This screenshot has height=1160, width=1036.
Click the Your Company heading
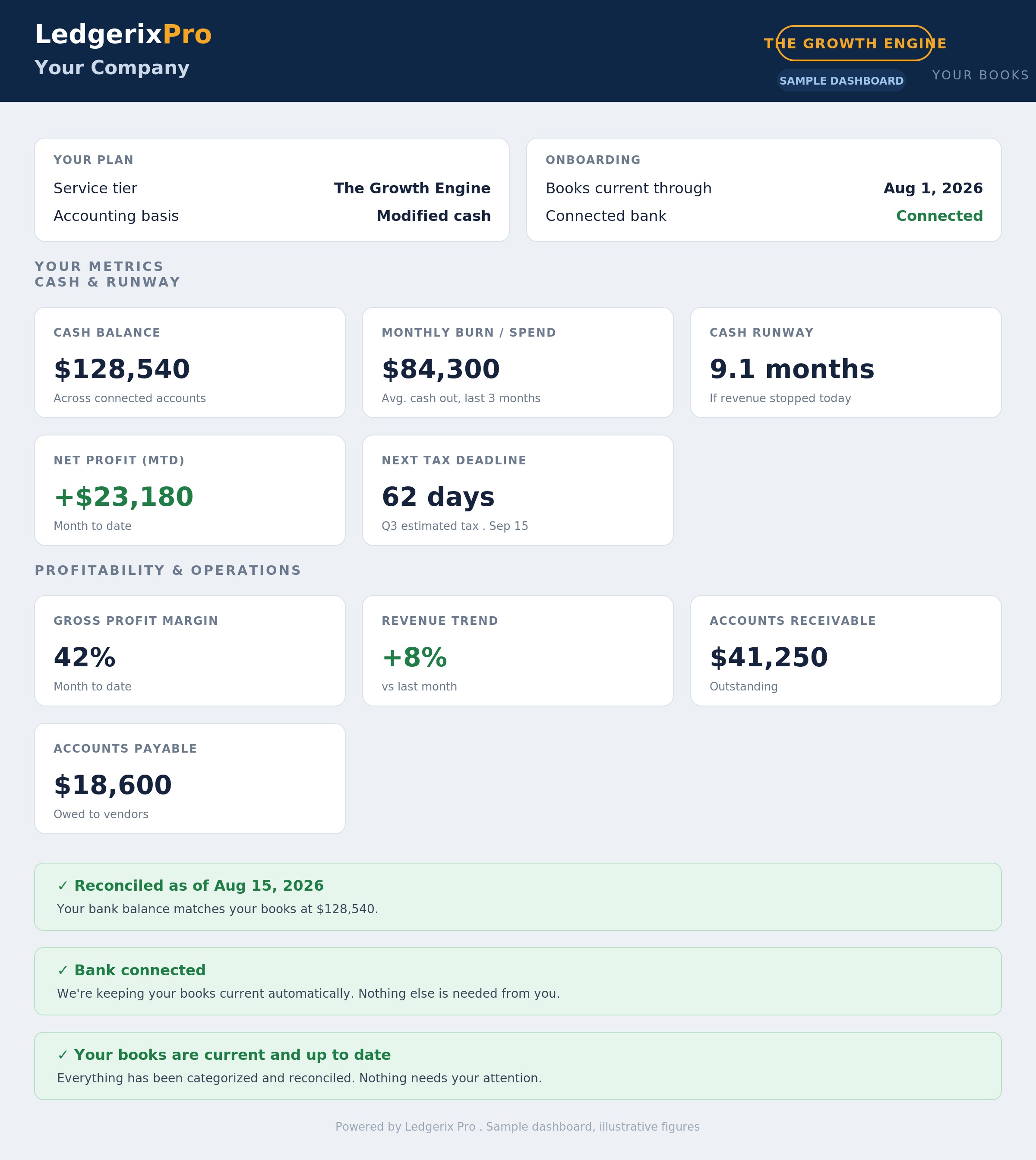point(111,68)
